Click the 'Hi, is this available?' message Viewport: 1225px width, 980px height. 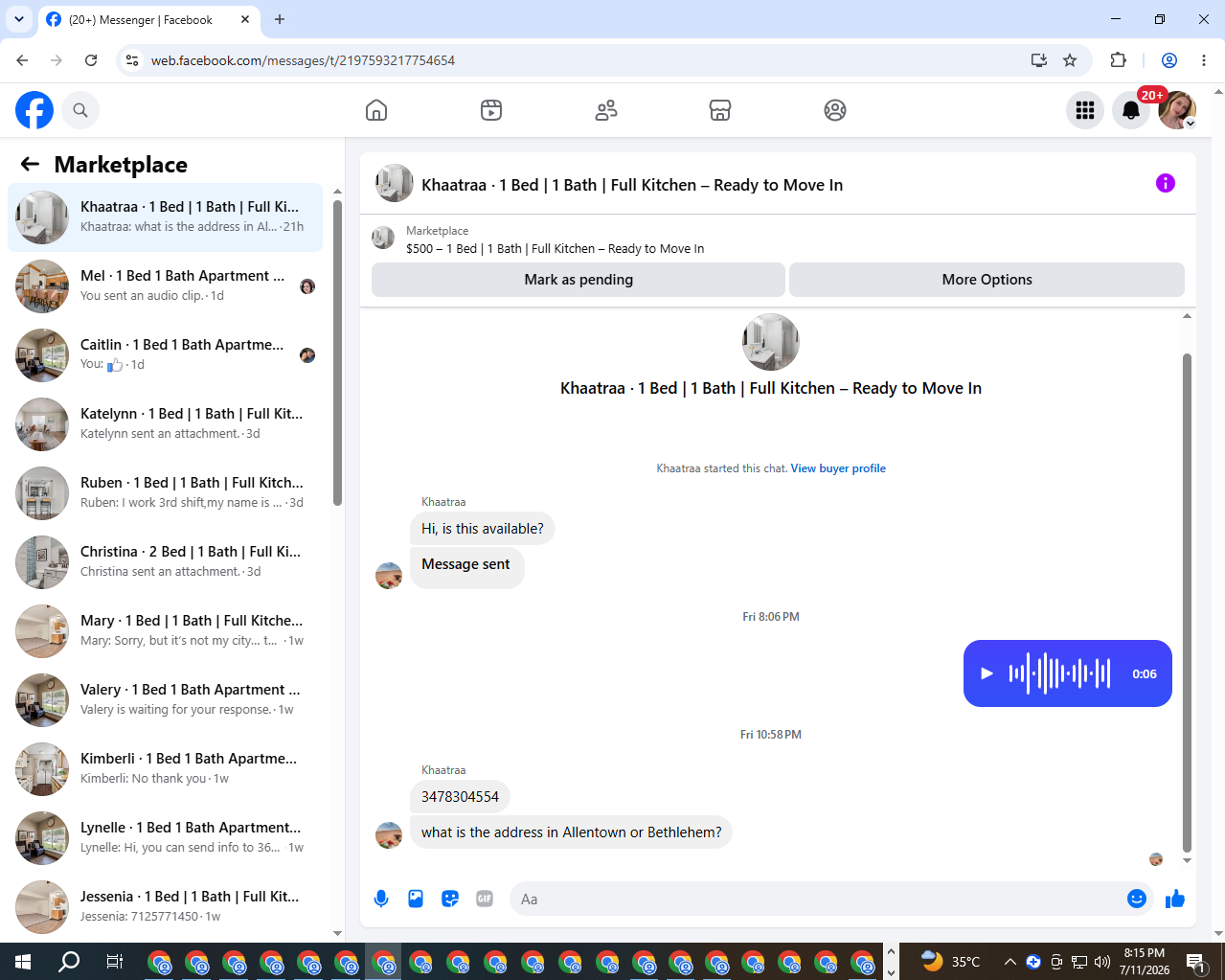click(x=483, y=529)
